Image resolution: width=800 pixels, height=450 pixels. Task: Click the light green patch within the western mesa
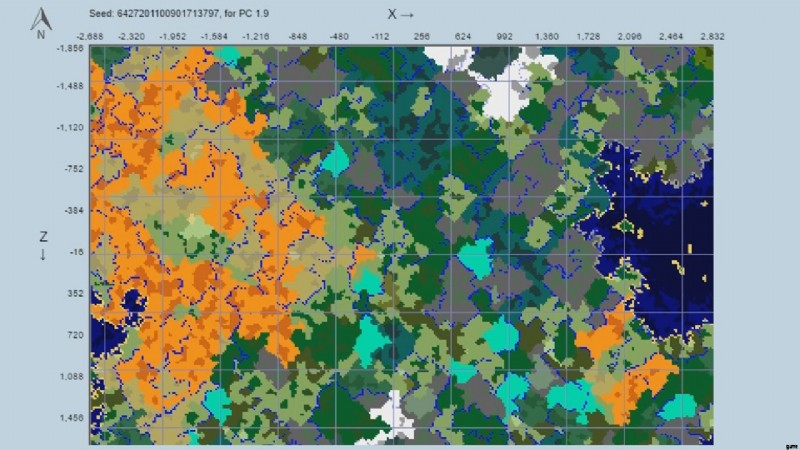195,228
